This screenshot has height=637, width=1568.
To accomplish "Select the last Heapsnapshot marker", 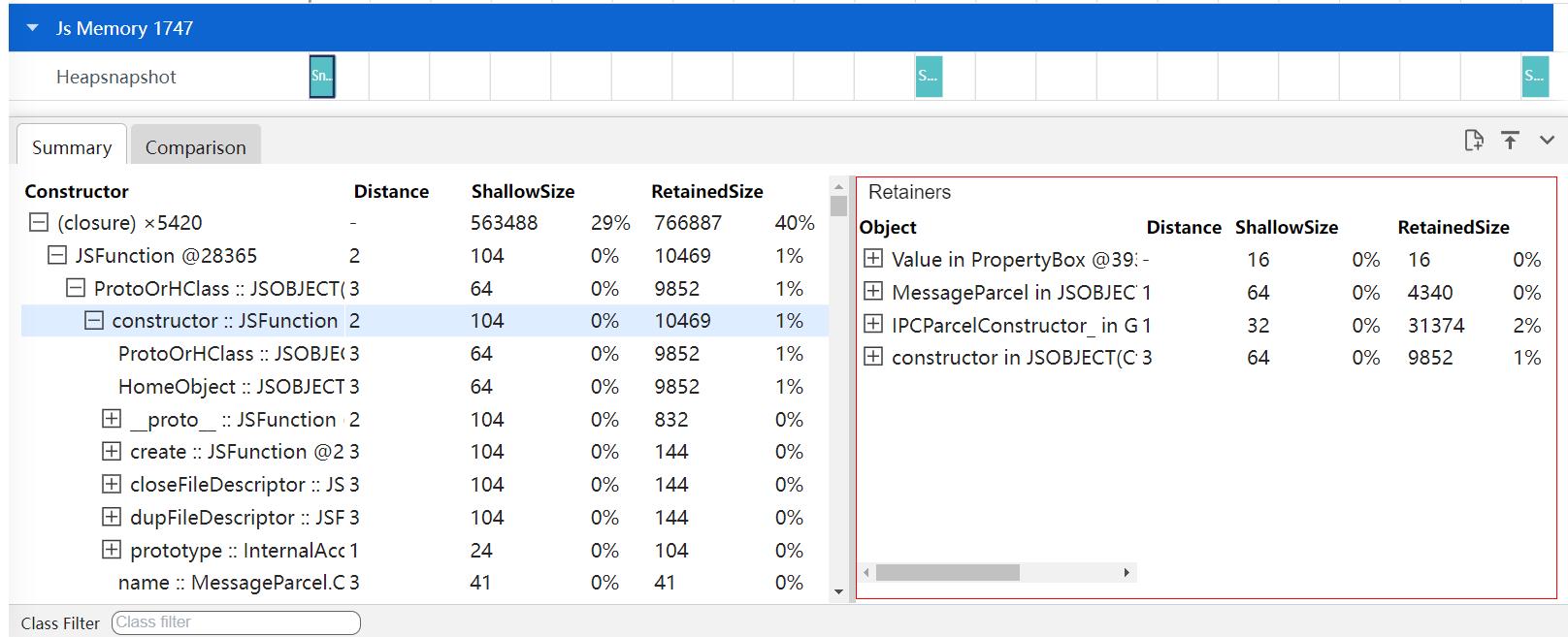I will pos(1535,77).
